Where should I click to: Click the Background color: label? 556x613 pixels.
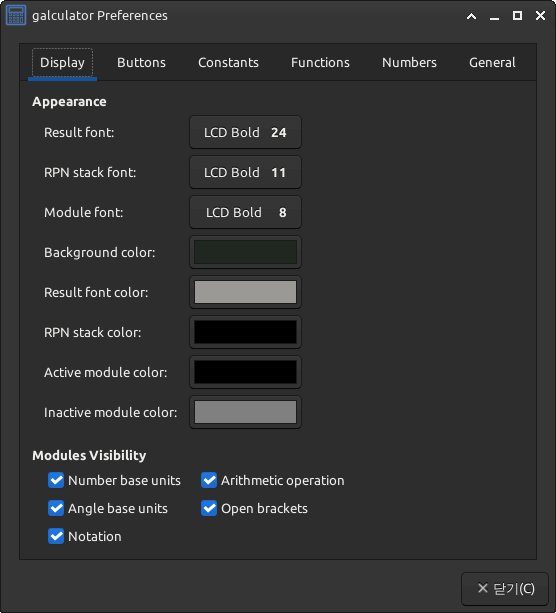pos(100,253)
